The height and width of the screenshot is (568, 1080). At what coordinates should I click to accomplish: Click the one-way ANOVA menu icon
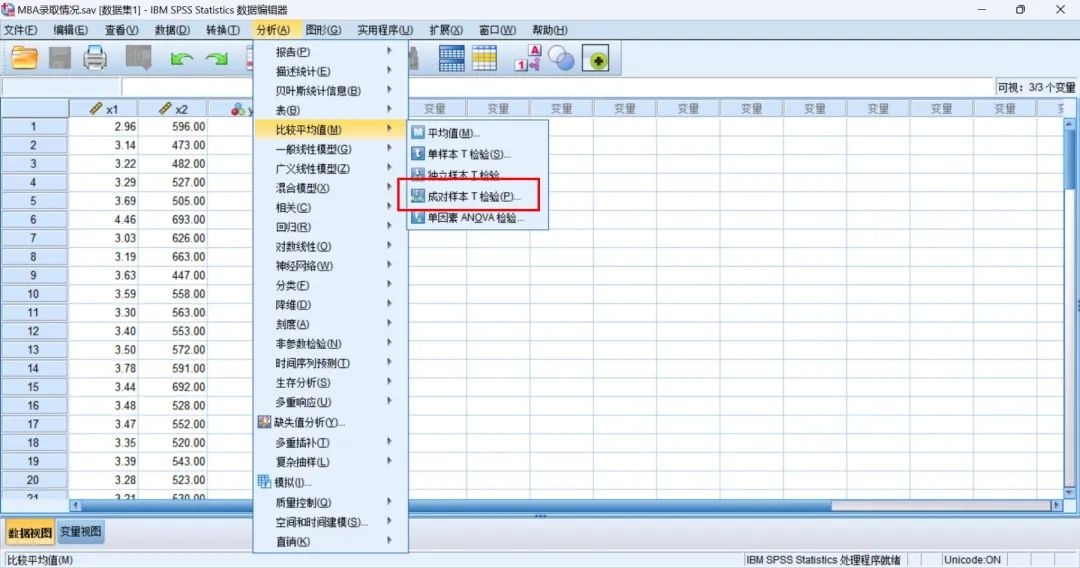click(x=418, y=217)
